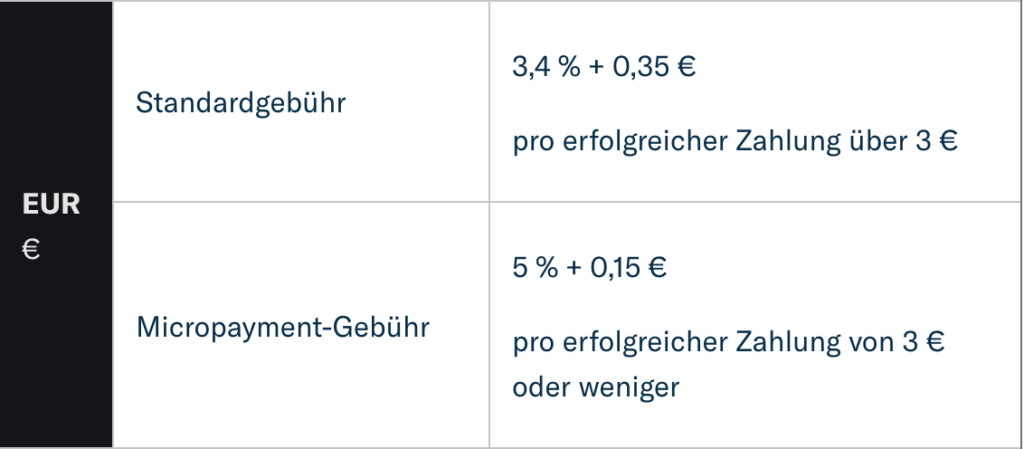Click the plus sign in micropayment rate
Image resolution: width=1024 pixels, height=449 pixels.
pyautogui.click(x=574, y=268)
